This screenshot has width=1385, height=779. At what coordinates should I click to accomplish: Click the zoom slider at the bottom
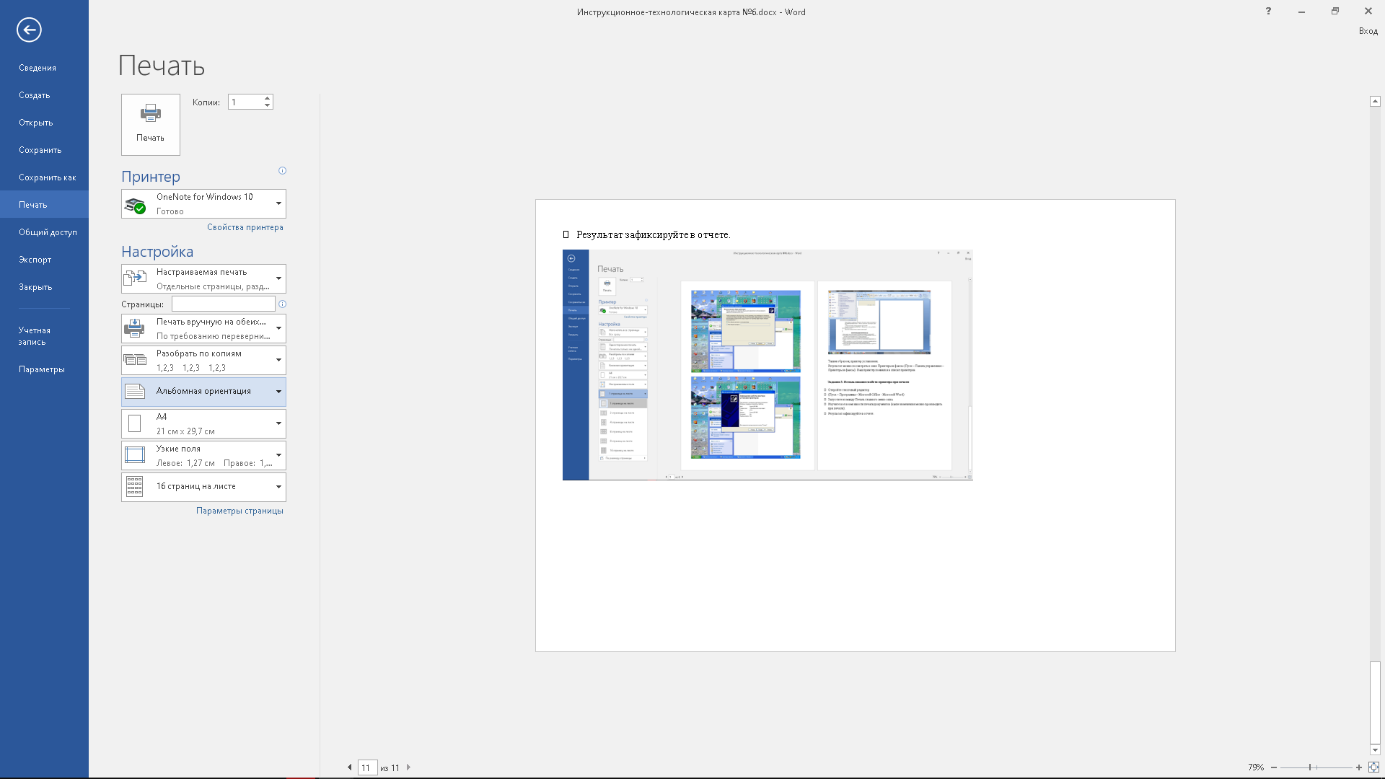1311,767
